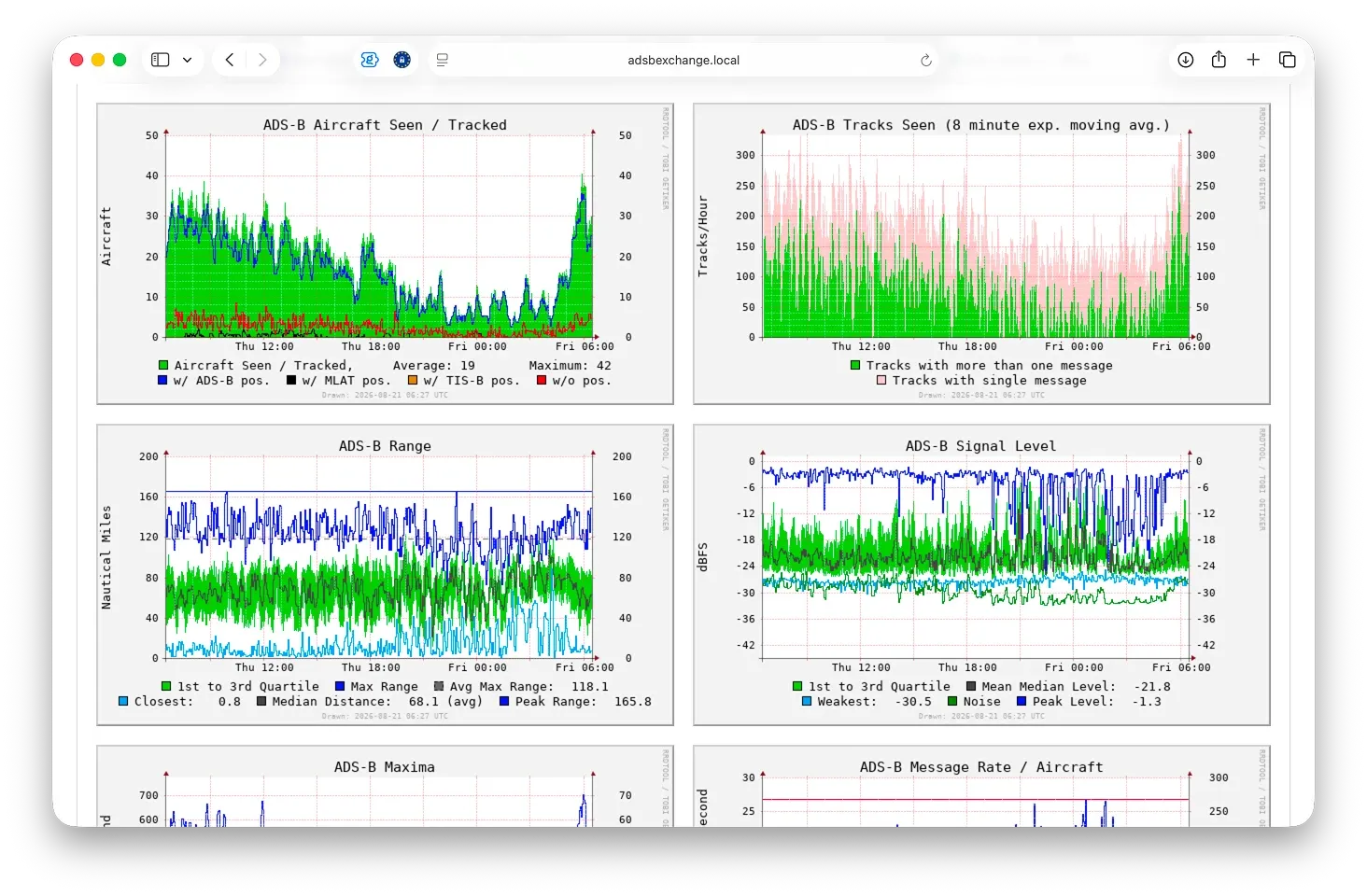1367x896 pixels.
Task: Open a new tab with plus button
Action: pyautogui.click(x=1253, y=60)
